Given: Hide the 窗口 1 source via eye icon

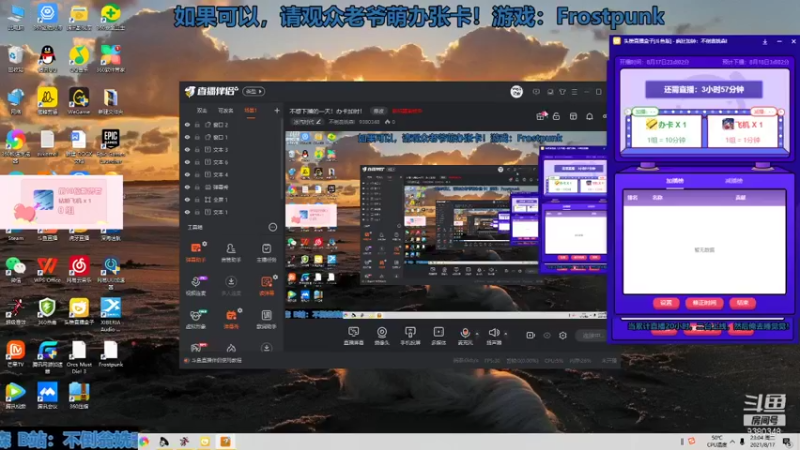Looking at the screenshot, I should (187, 137).
